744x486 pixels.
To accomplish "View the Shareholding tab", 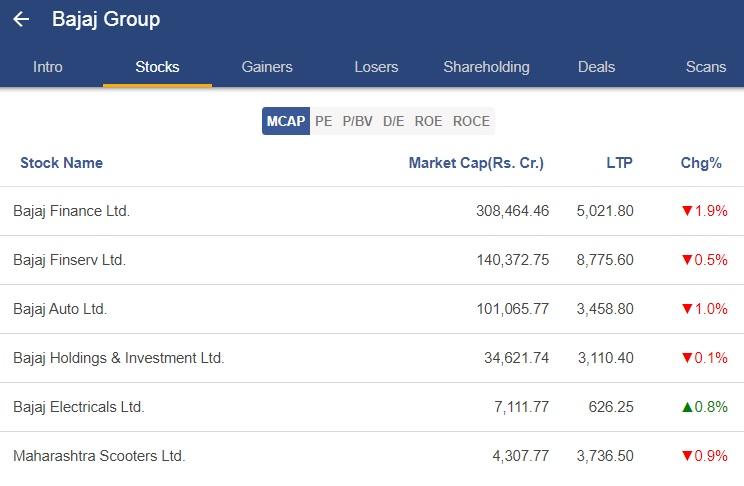I will tap(486, 67).
